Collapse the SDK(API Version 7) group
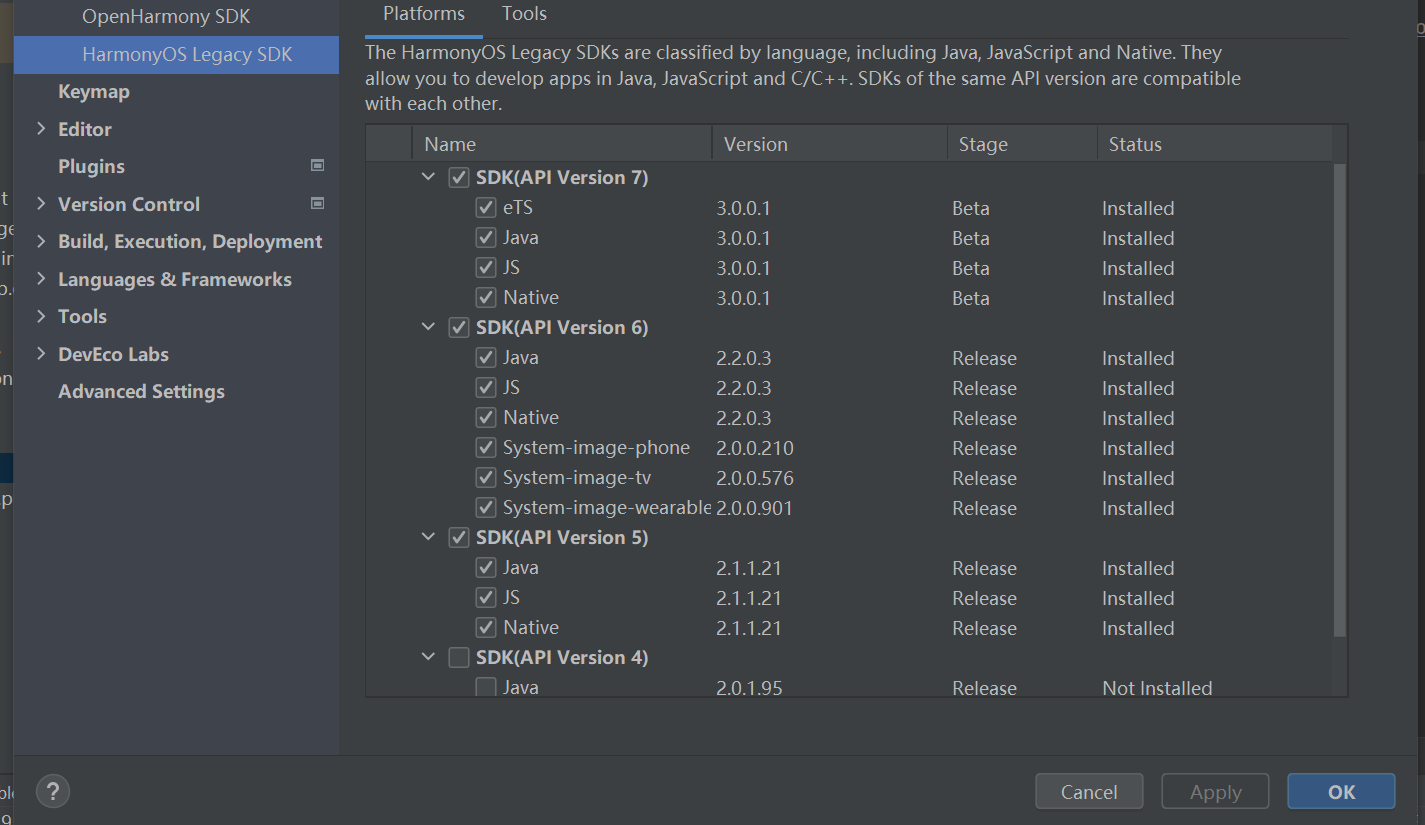This screenshot has width=1425, height=825. [429, 178]
